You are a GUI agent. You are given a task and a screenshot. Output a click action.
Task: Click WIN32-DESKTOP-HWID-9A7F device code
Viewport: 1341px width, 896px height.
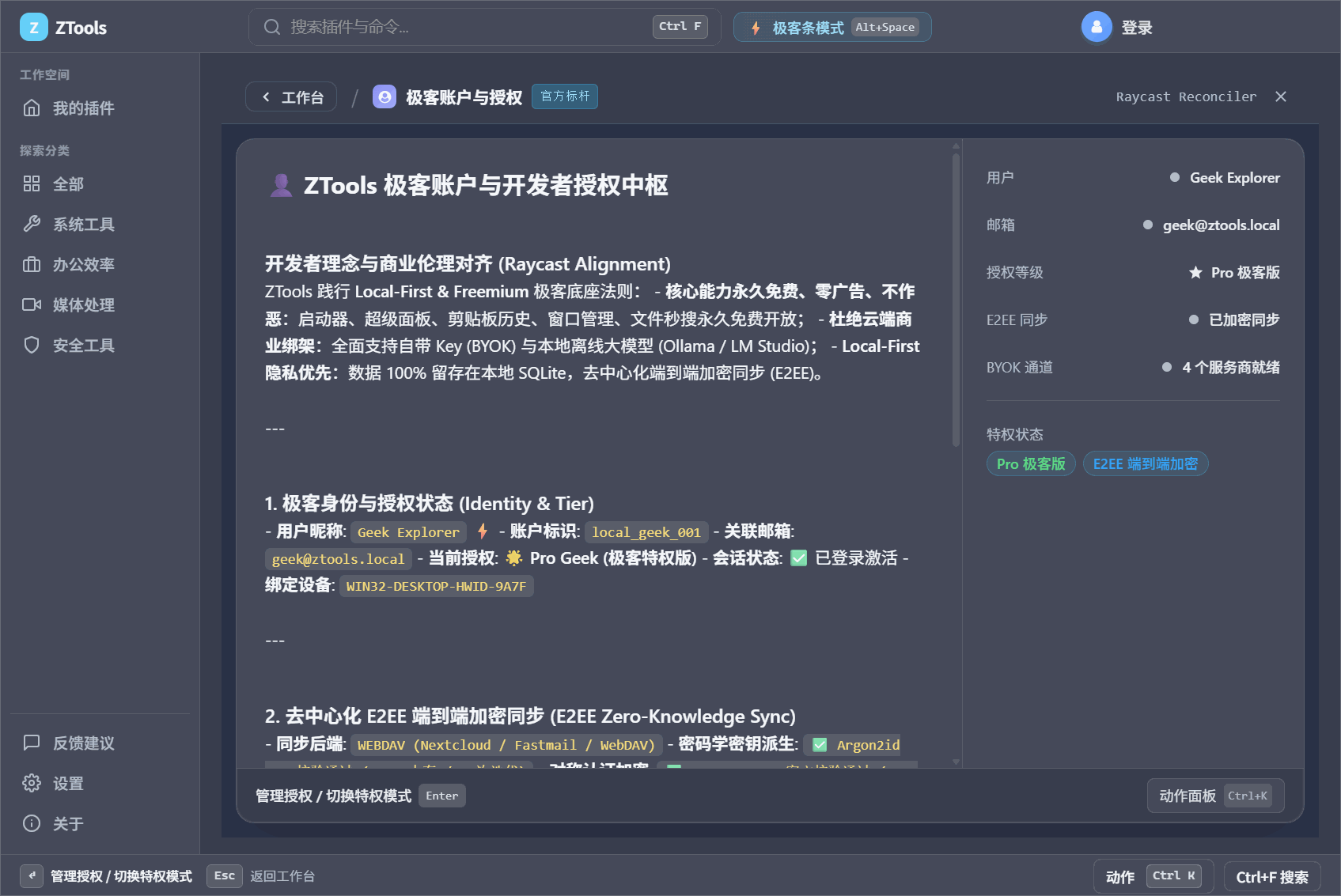436,586
